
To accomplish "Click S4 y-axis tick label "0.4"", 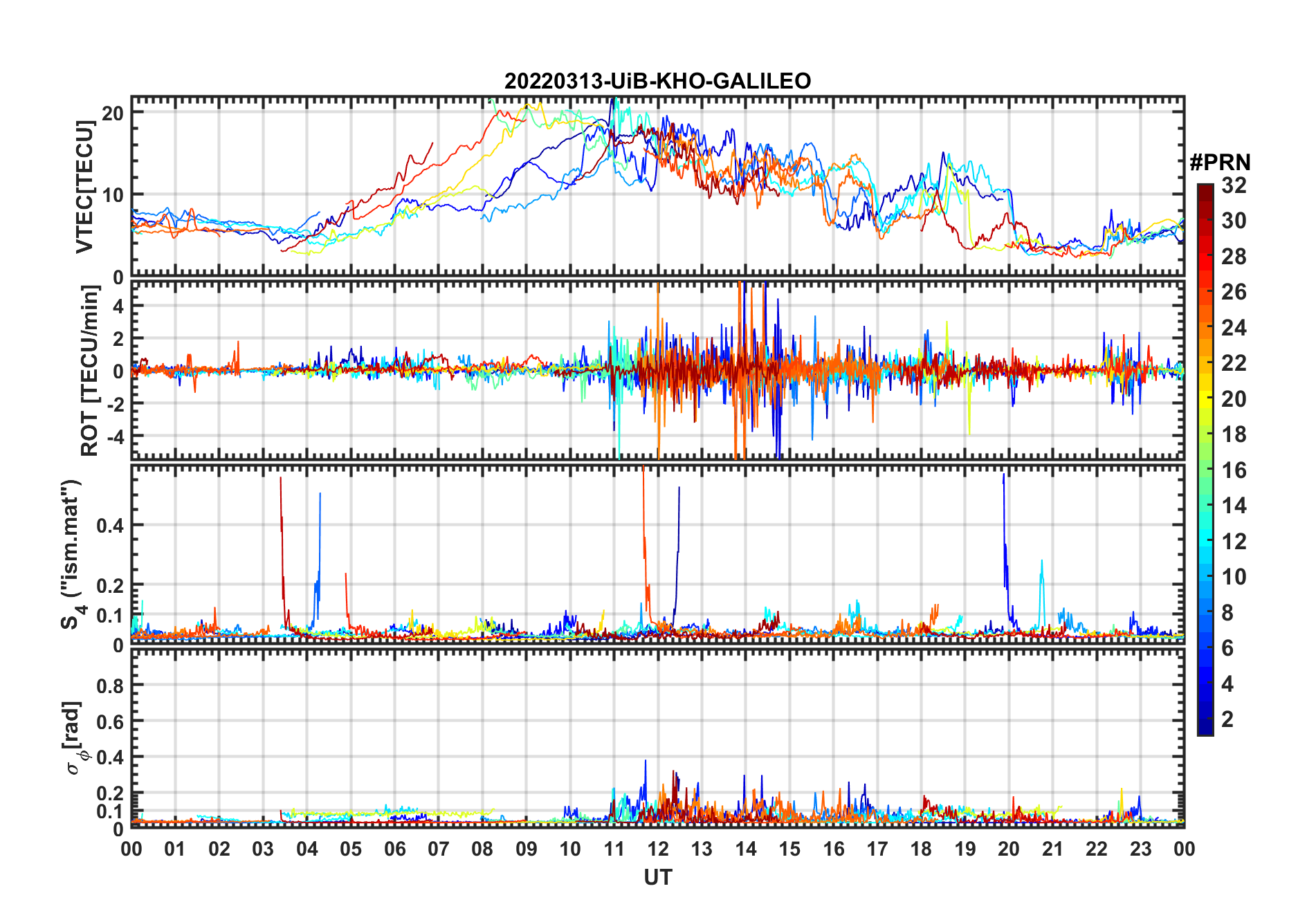I will (x=111, y=526).
